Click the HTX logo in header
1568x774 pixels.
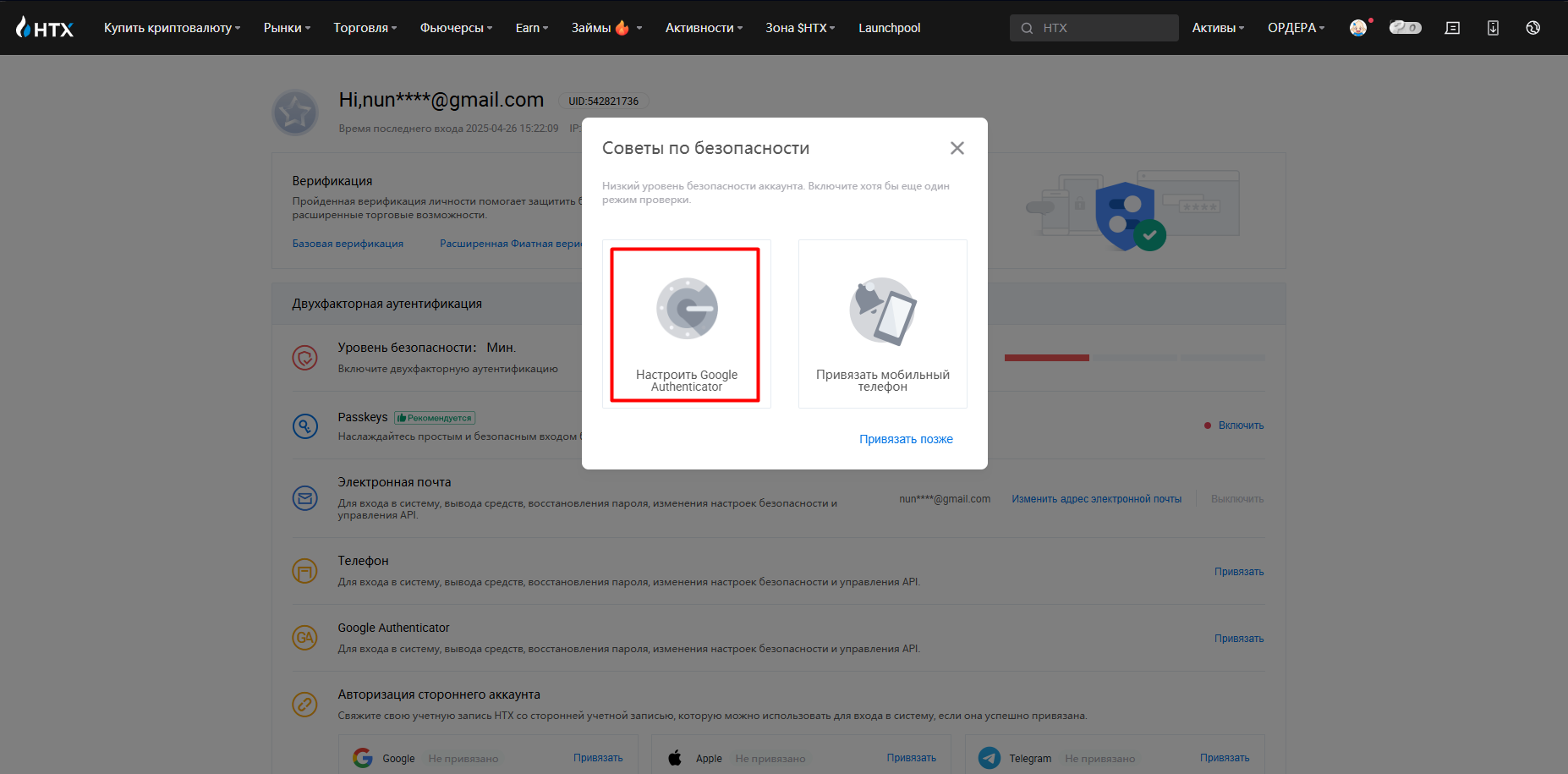[x=45, y=28]
